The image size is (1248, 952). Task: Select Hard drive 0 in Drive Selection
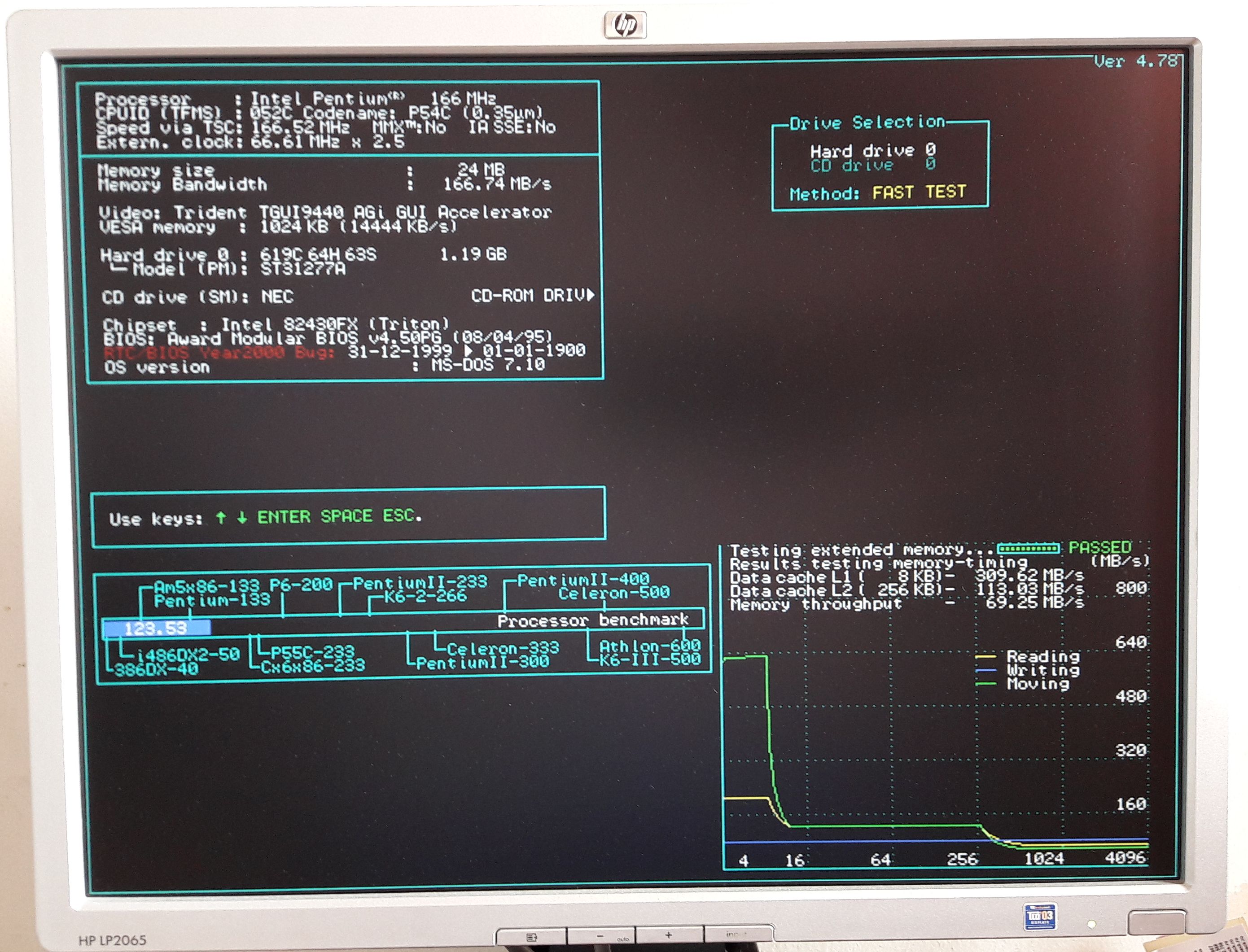point(873,151)
